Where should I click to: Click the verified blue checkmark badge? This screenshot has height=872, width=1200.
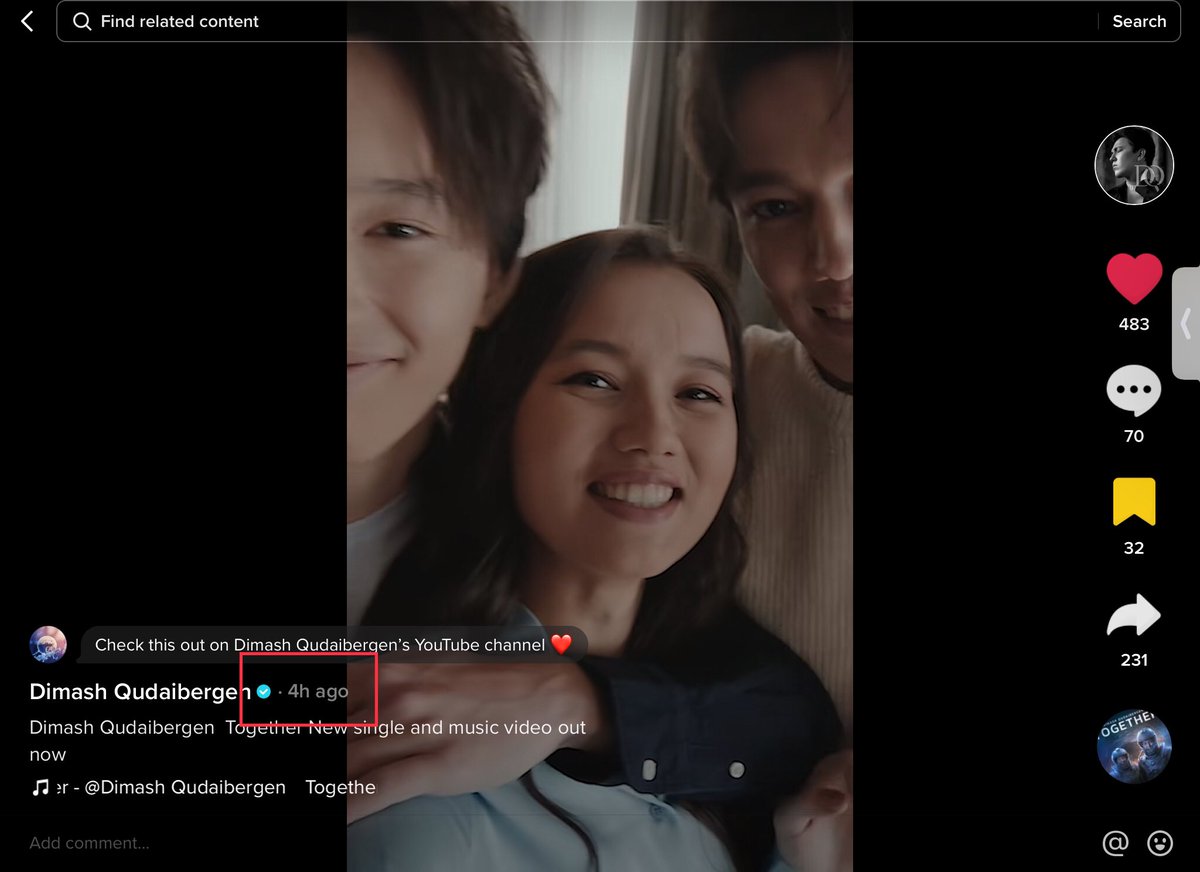coord(264,691)
